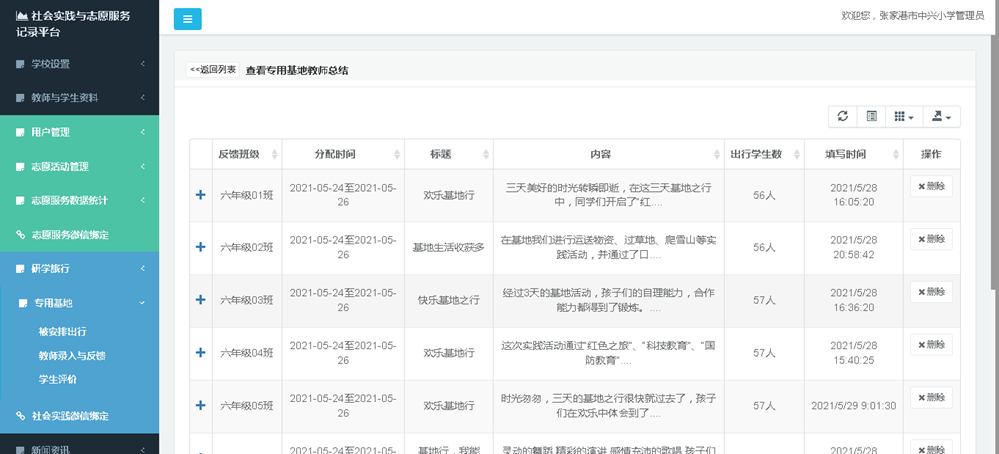Click the 志愿活动管理 menu icon
The height and width of the screenshot is (454, 999).
(20, 167)
